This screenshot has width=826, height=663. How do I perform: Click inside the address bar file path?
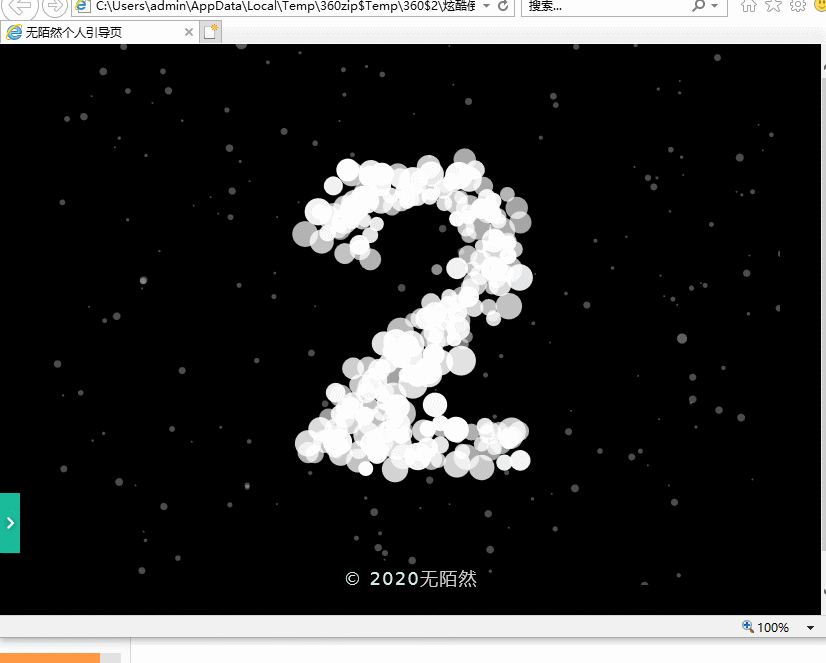[x=280, y=6]
